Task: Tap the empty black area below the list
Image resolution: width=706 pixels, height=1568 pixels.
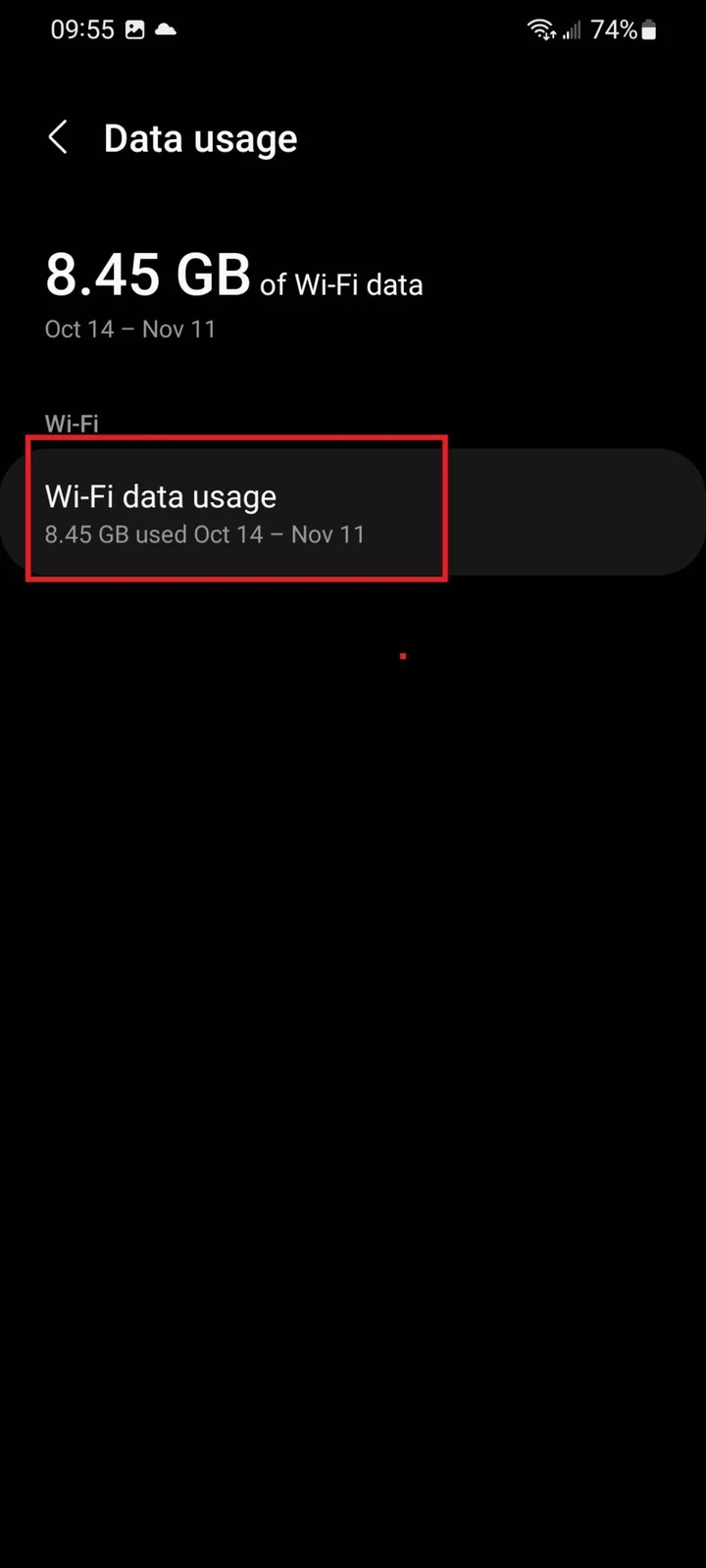Action: pyautogui.click(x=353, y=1079)
